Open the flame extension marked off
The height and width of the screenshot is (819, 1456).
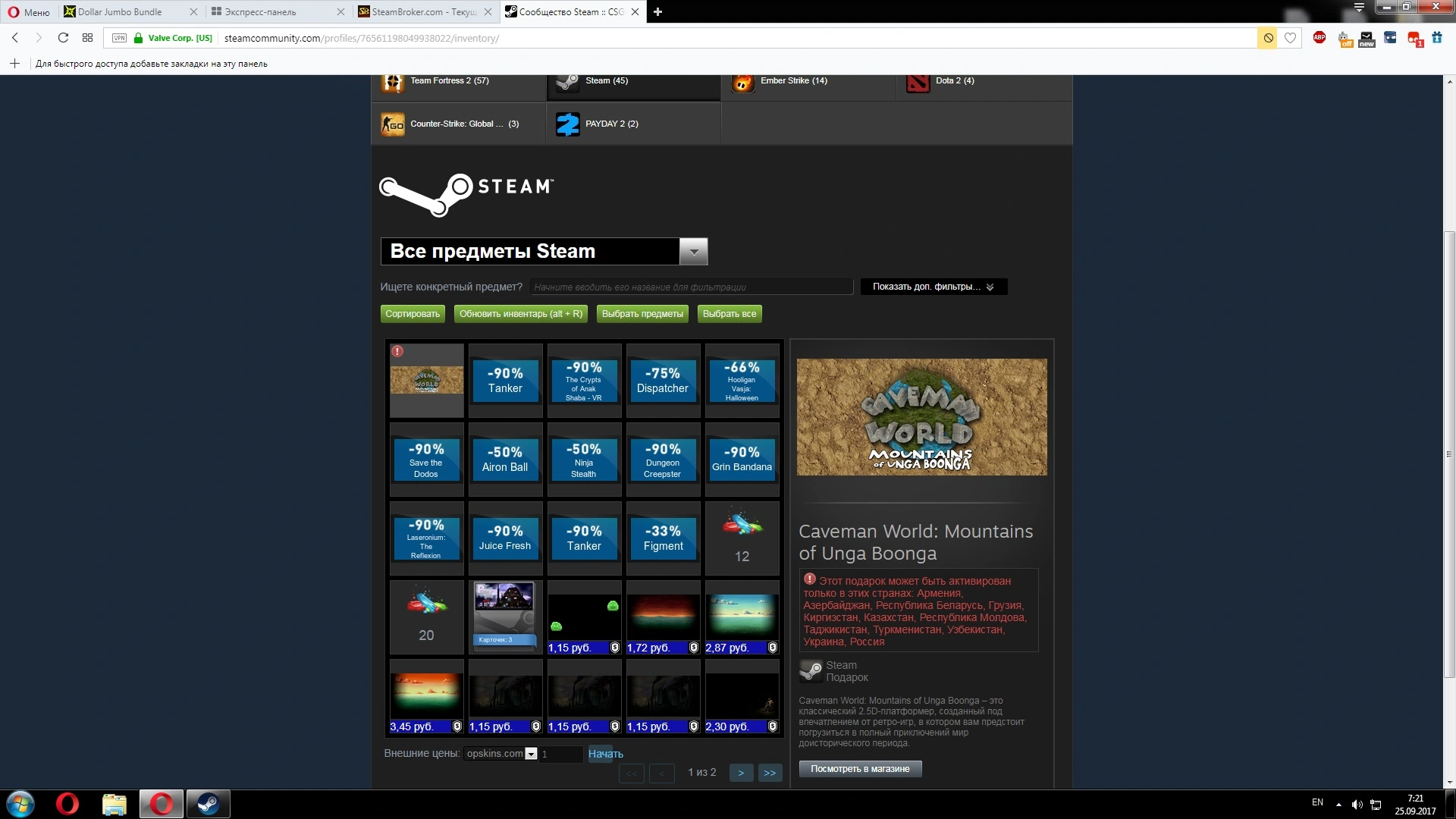point(1345,39)
